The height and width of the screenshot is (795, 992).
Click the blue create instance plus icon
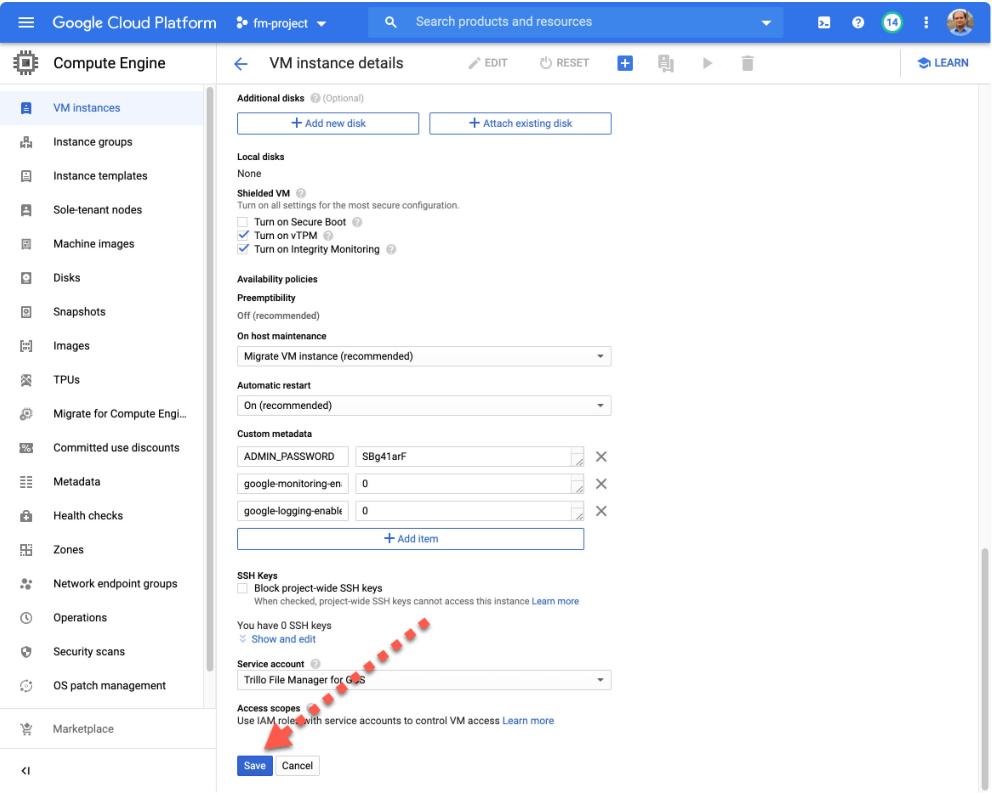pyautogui.click(x=624, y=63)
